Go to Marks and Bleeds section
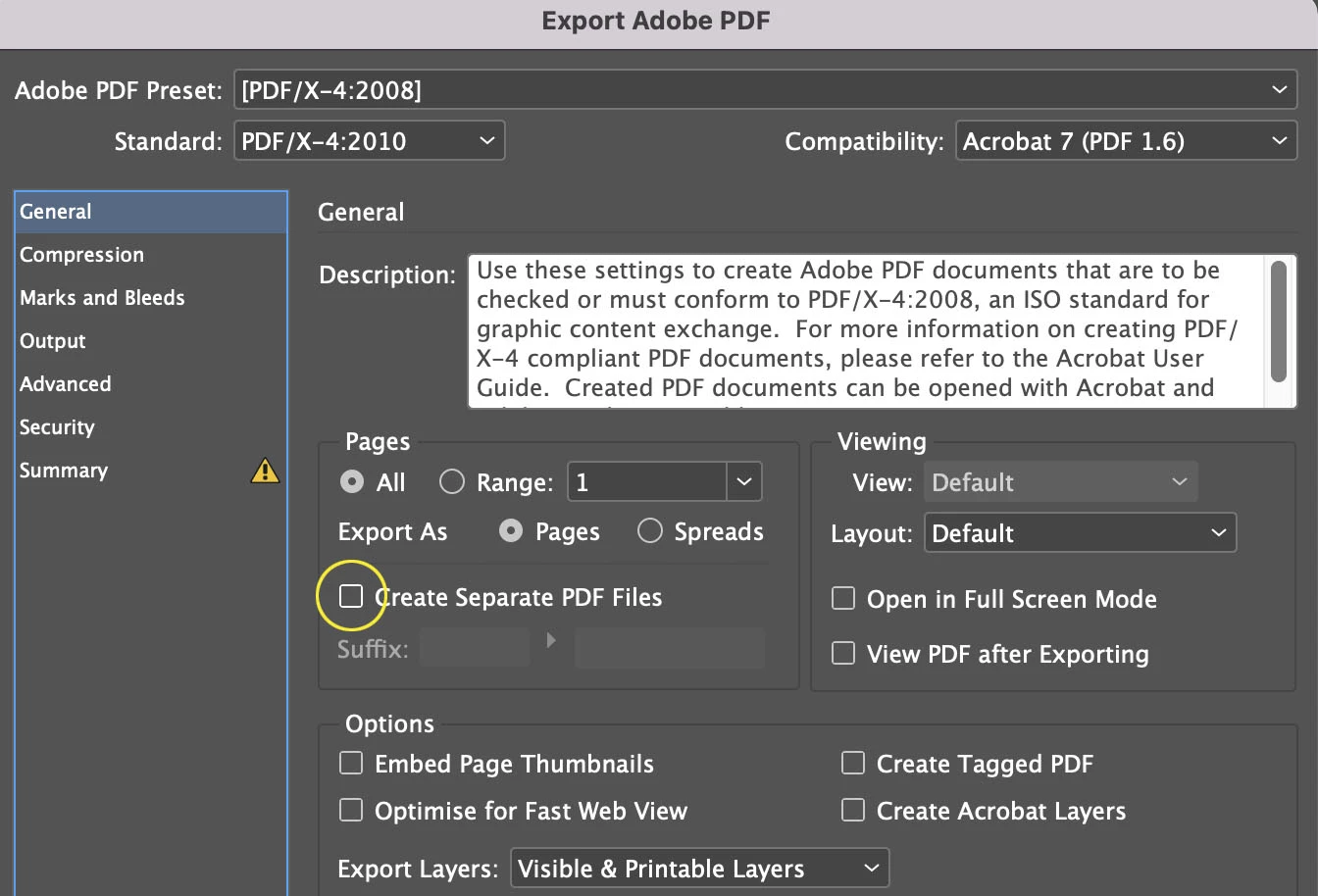Viewport: 1318px width, 896px height. [x=151, y=298]
